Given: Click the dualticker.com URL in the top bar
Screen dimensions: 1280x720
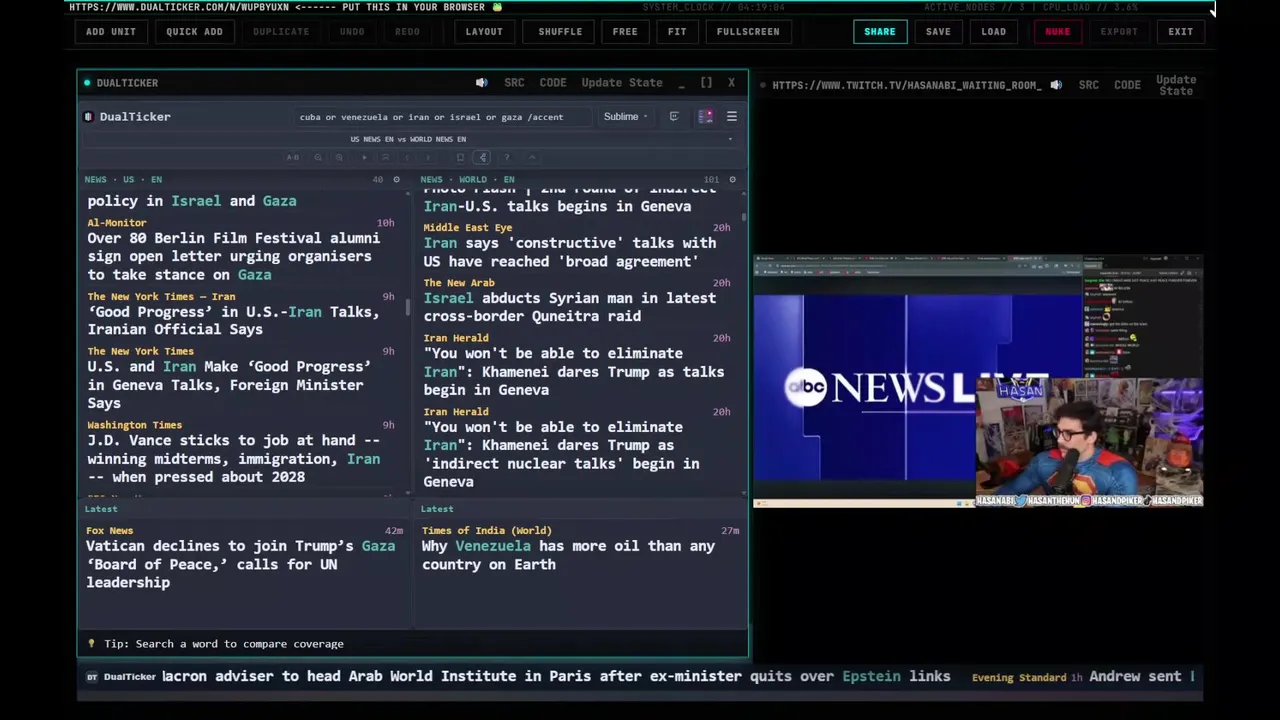Looking at the screenshot, I should (179, 7).
